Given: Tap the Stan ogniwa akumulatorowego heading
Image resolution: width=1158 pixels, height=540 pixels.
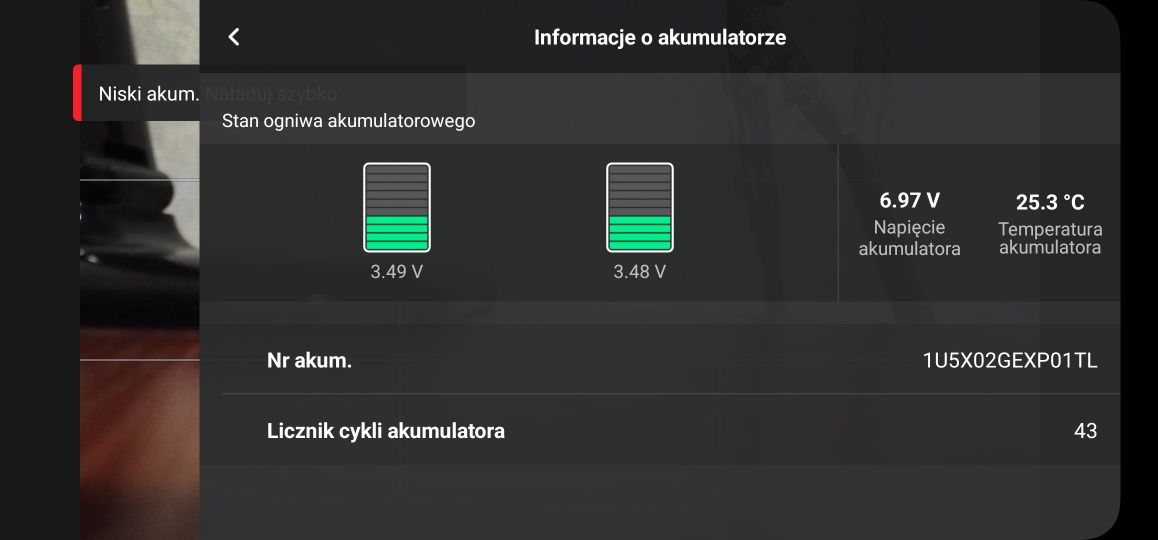Looking at the screenshot, I should (349, 120).
